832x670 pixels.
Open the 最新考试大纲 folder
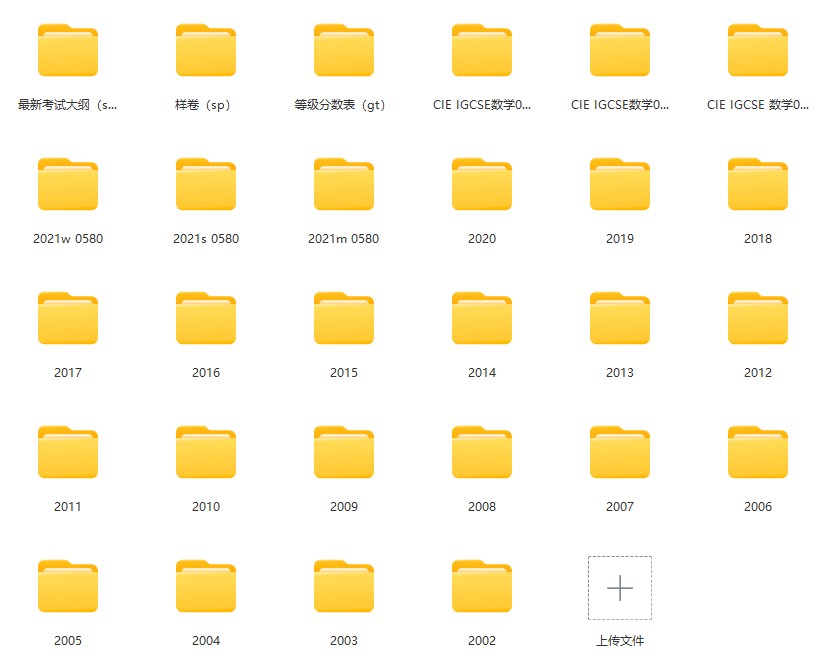point(68,50)
